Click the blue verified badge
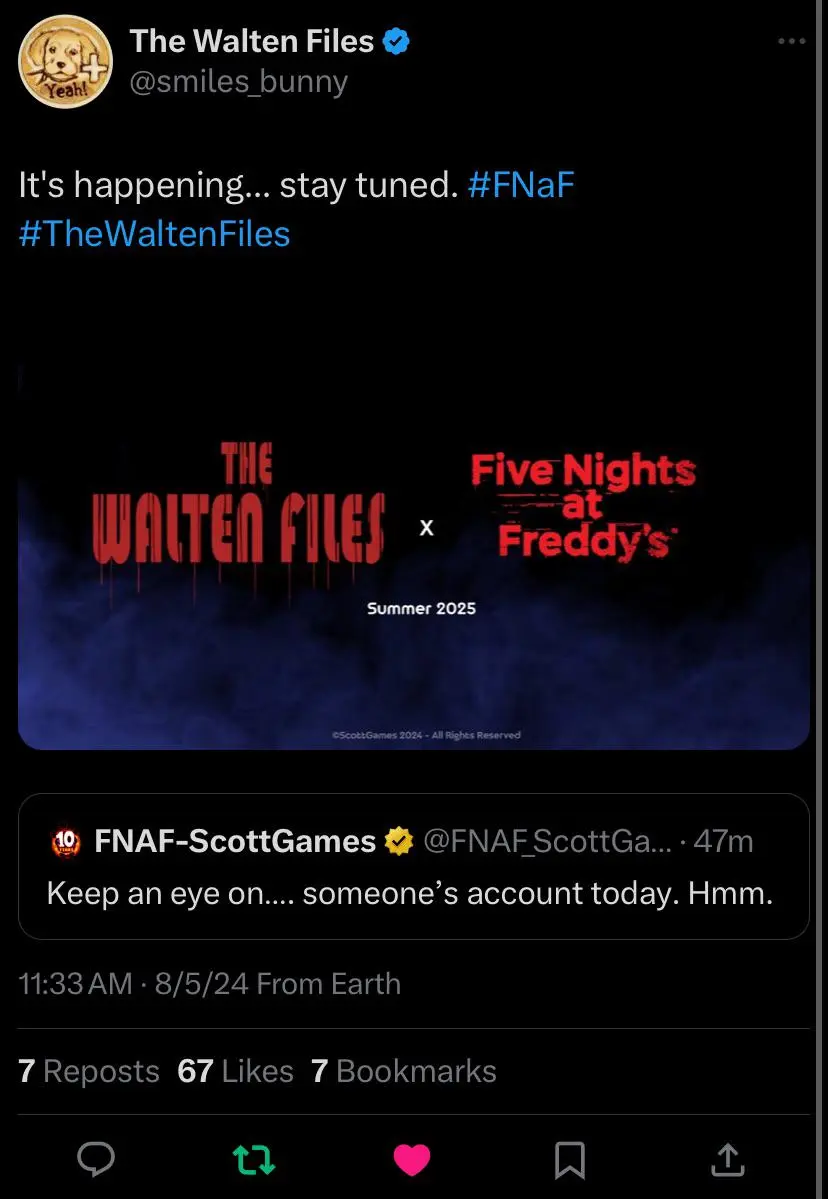828x1199 pixels. point(397,42)
